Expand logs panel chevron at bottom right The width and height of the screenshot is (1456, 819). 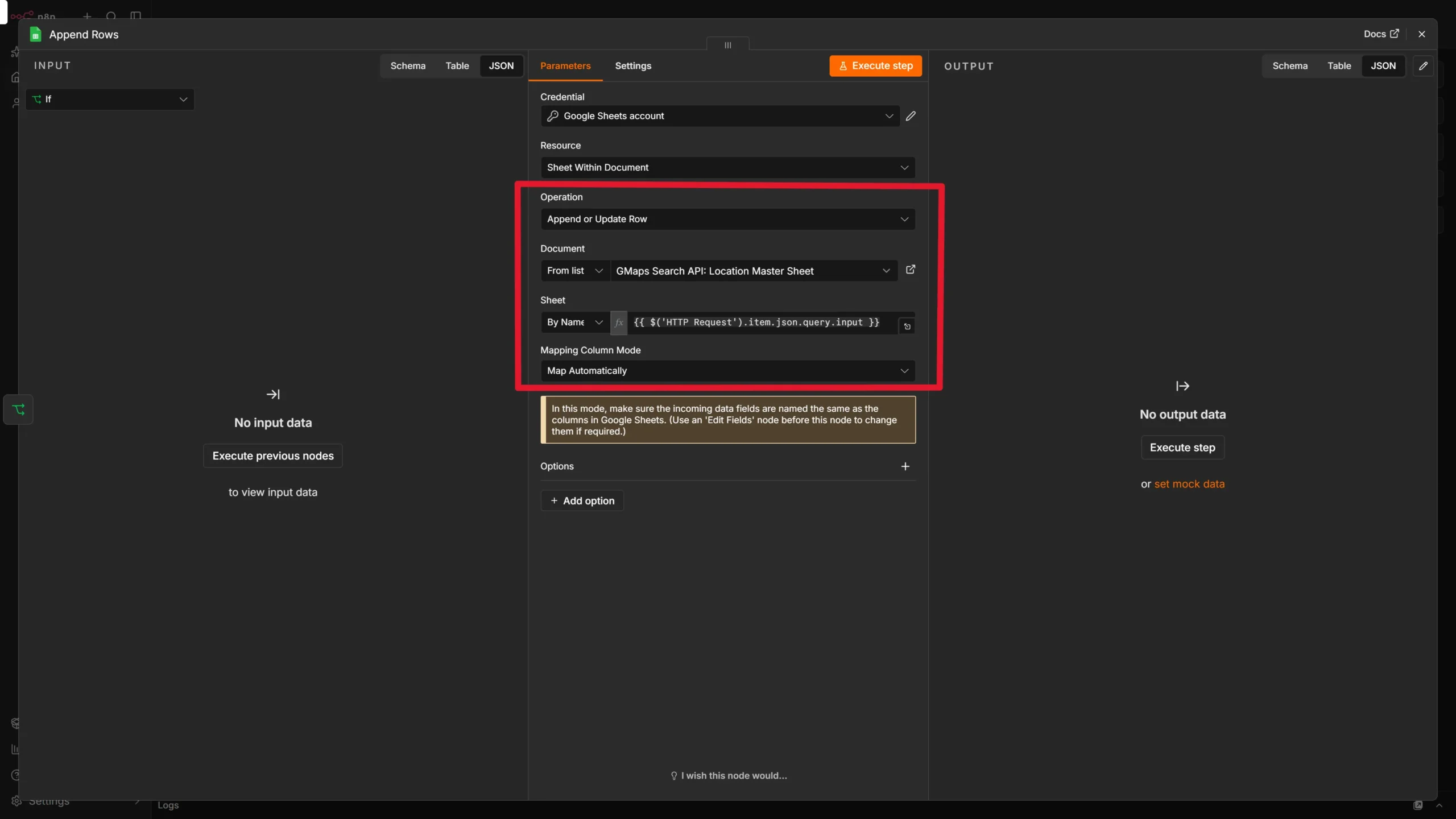[1439, 805]
